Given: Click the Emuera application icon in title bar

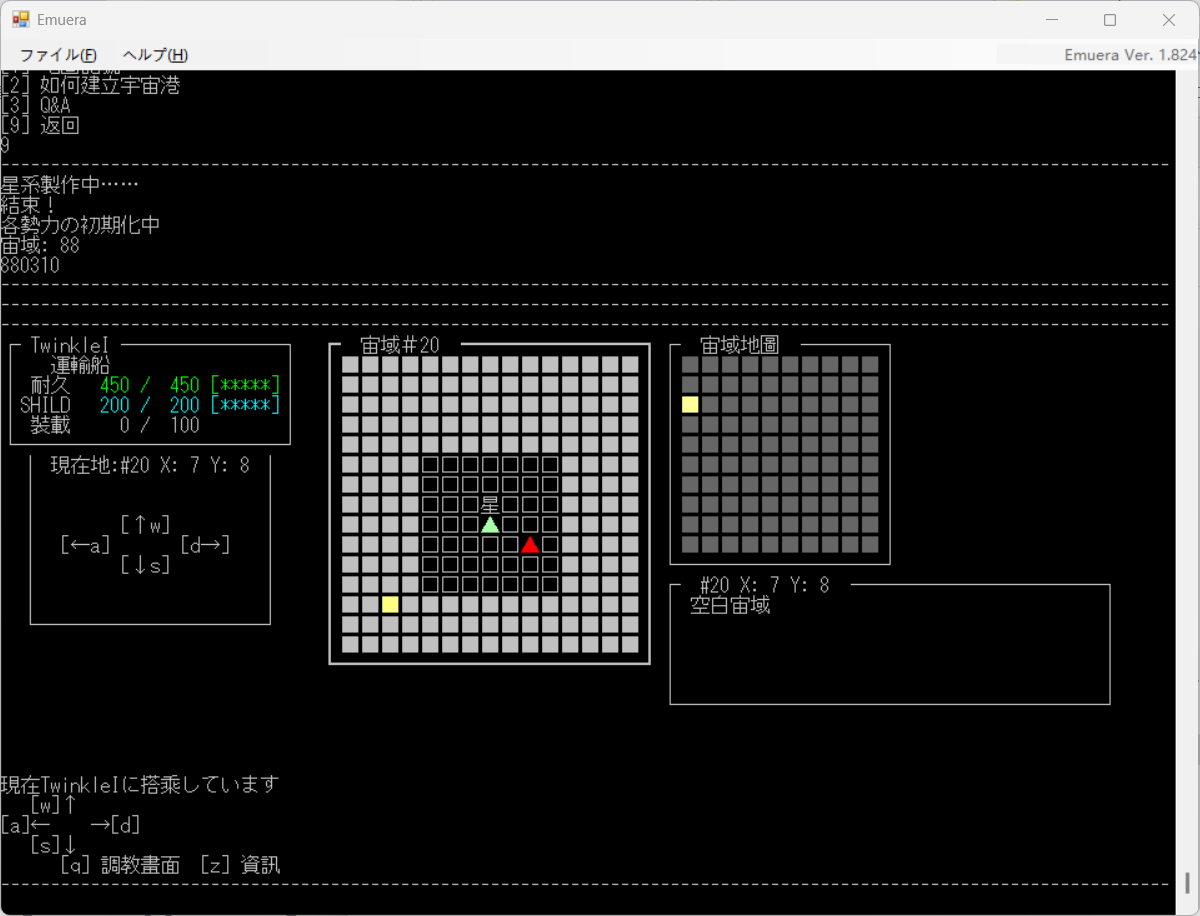Looking at the screenshot, I should click(21, 19).
